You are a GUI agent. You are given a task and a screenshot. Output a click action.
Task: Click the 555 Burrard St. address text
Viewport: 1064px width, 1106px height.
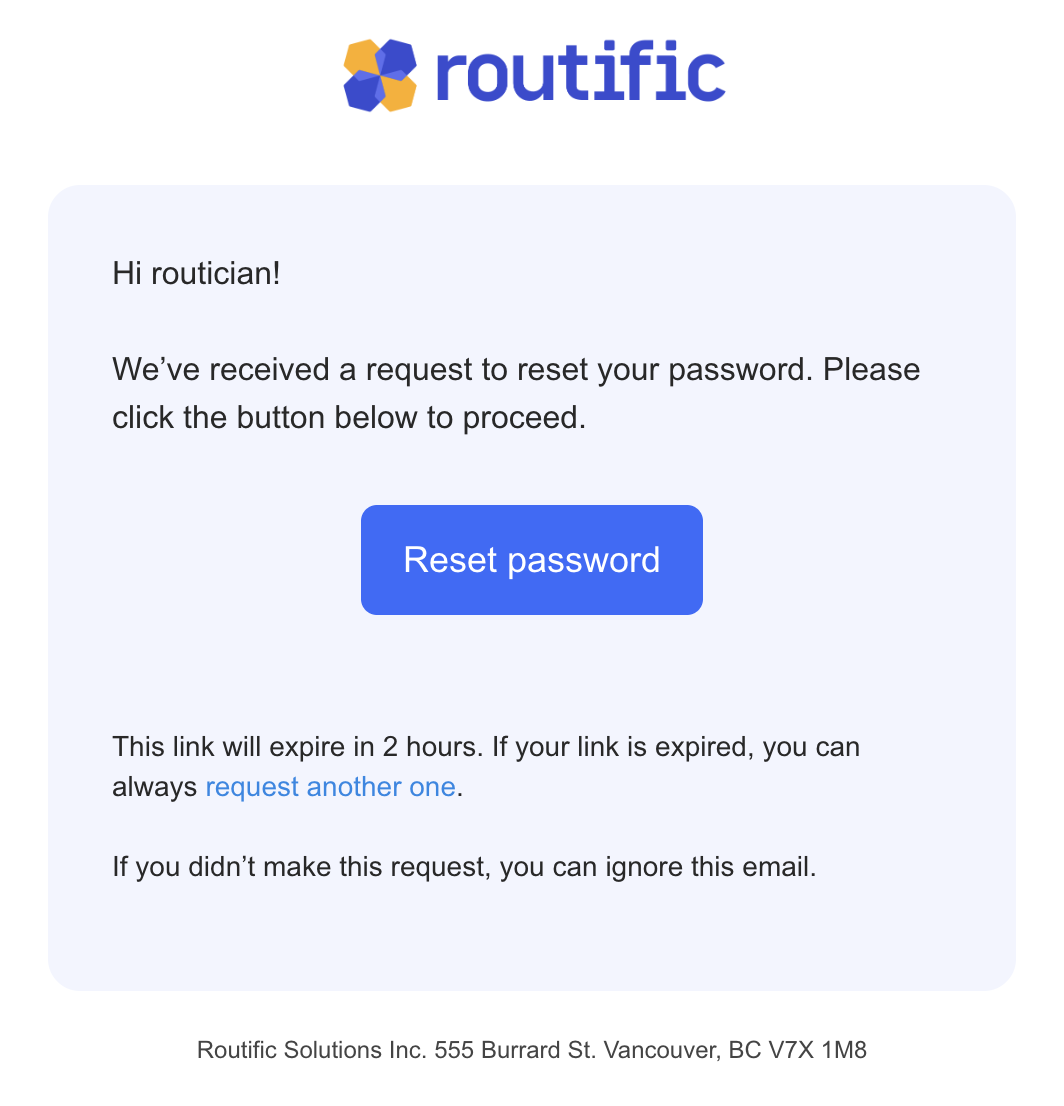pyautogui.click(x=515, y=1050)
